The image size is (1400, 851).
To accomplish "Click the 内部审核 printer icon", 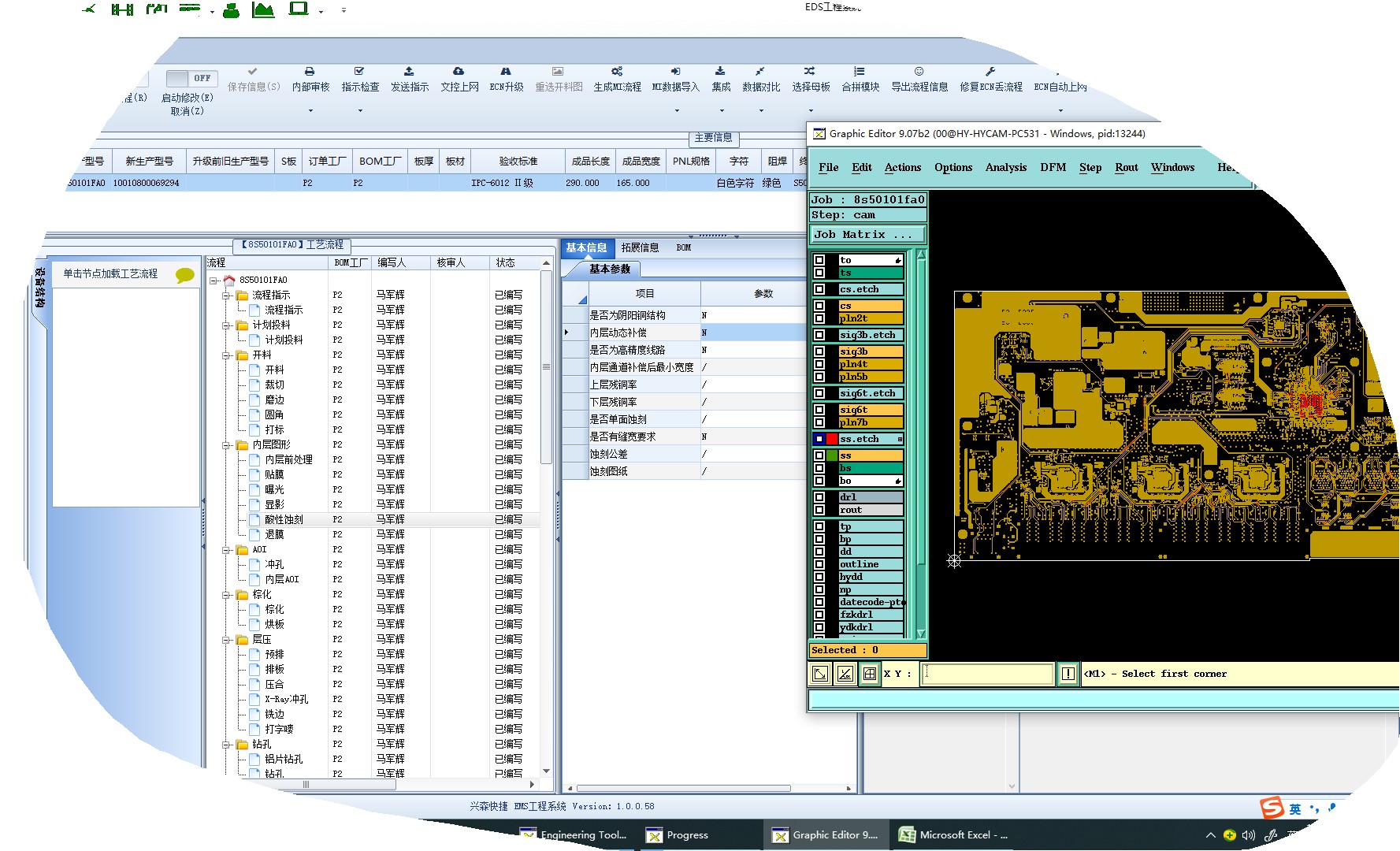I will click(310, 71).
